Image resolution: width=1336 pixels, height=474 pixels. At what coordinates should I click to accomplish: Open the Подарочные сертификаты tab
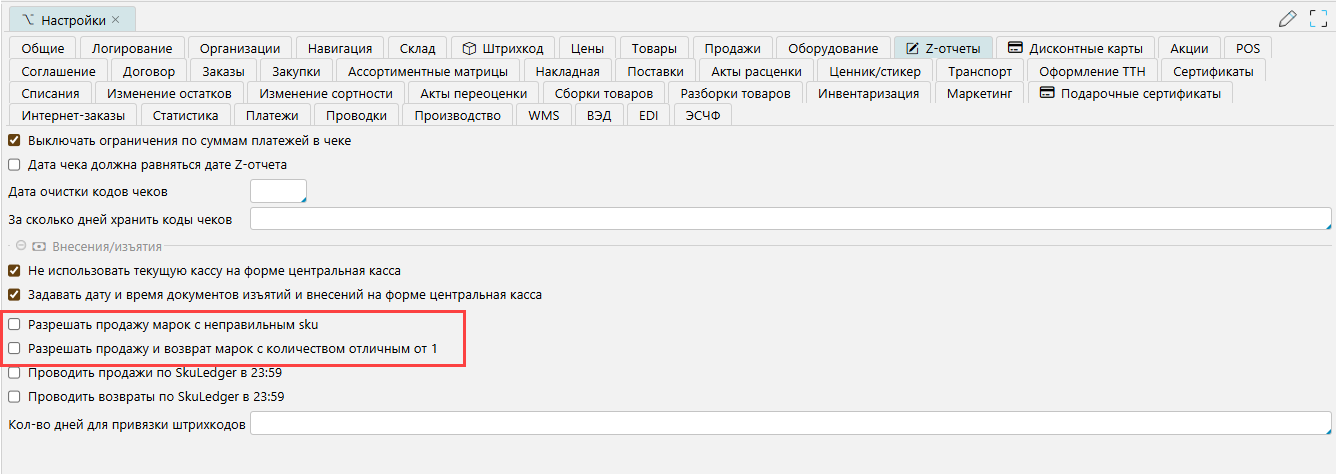(x=1130, y=94)
